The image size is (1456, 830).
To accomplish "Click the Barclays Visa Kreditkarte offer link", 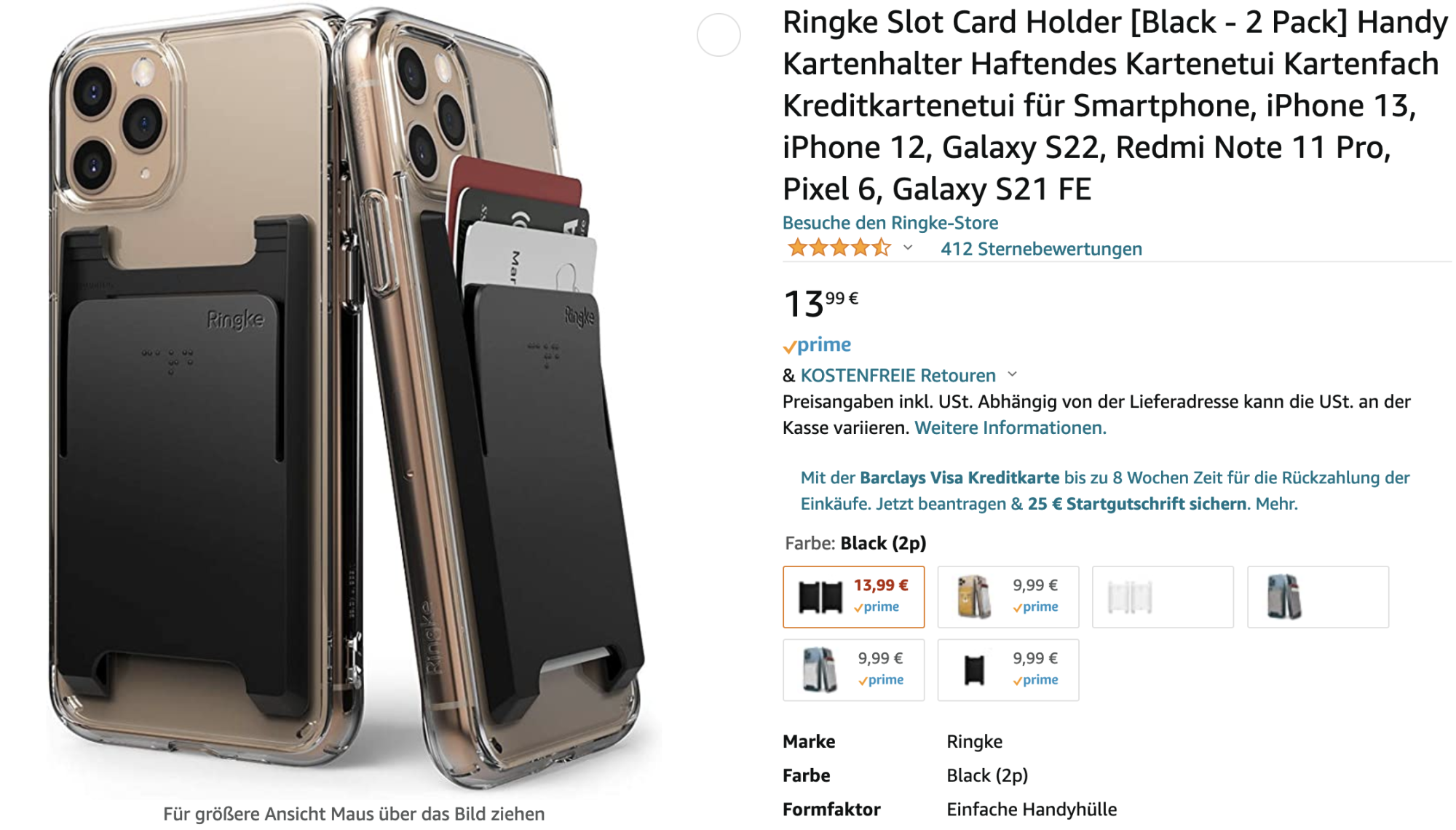I will 960,478.
